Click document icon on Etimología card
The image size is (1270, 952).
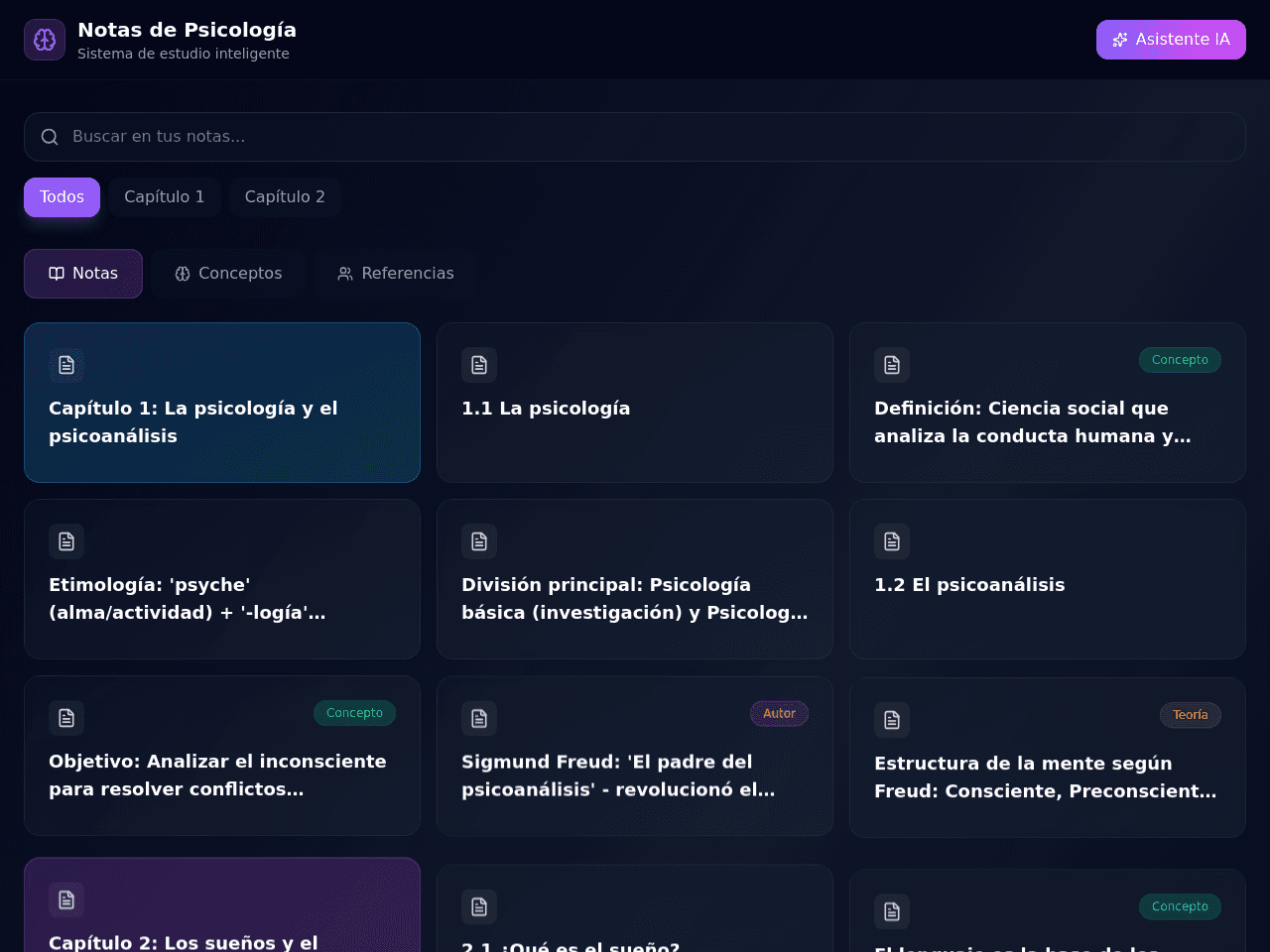[x=66, y=541]
